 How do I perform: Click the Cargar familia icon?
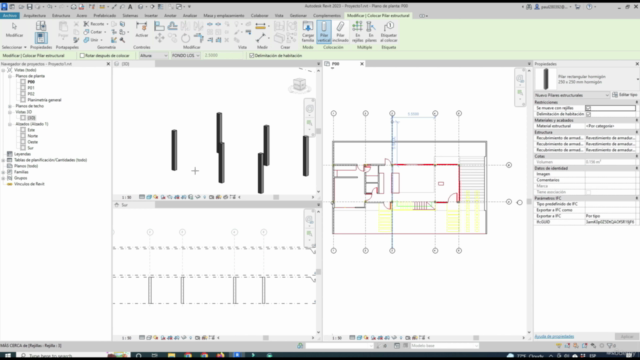point(308,32)
